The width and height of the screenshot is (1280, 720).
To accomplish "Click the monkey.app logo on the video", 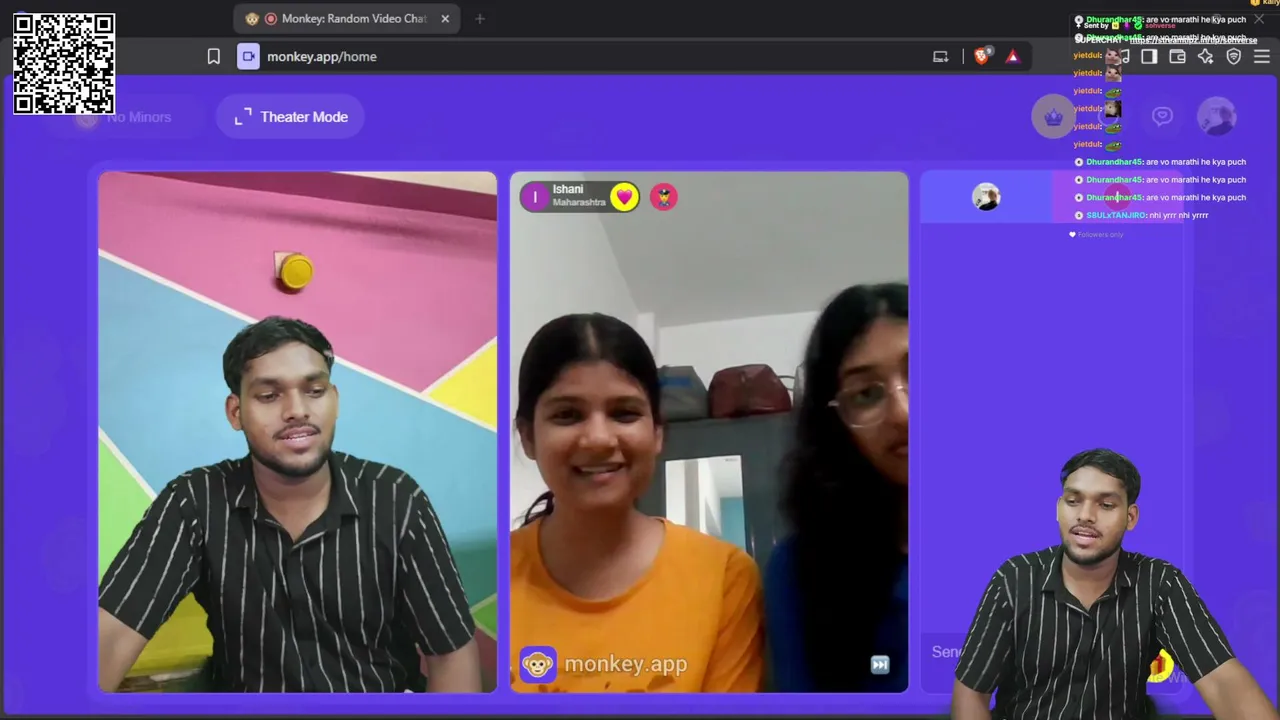I will tap(603, 664).
